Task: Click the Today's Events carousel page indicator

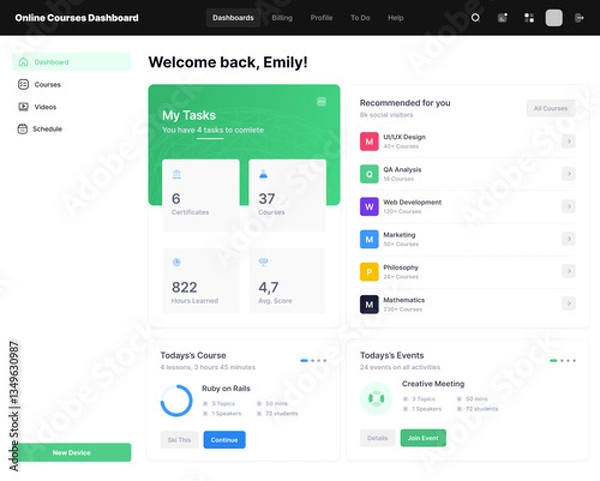Action: [x=561, y=360]
